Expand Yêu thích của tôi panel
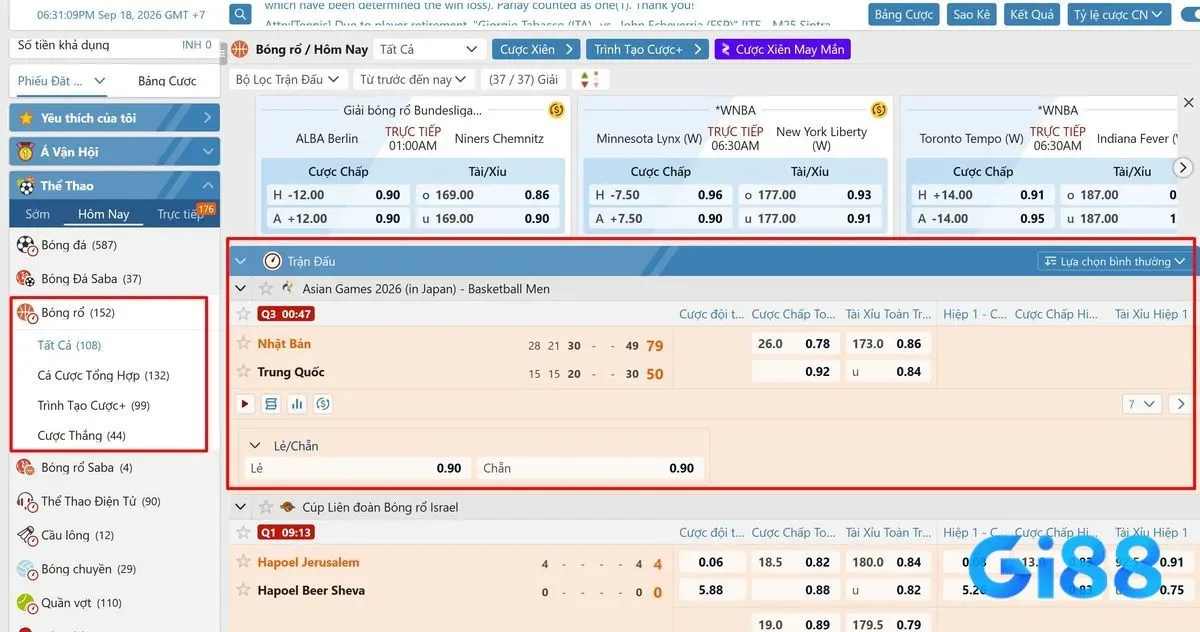 114,118
